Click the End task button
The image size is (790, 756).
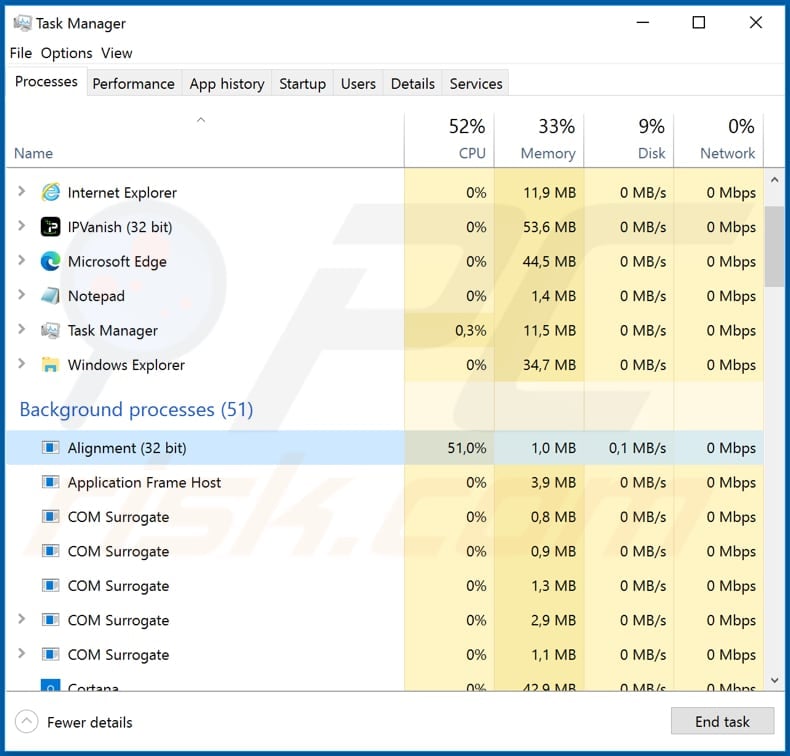point(722,721)
